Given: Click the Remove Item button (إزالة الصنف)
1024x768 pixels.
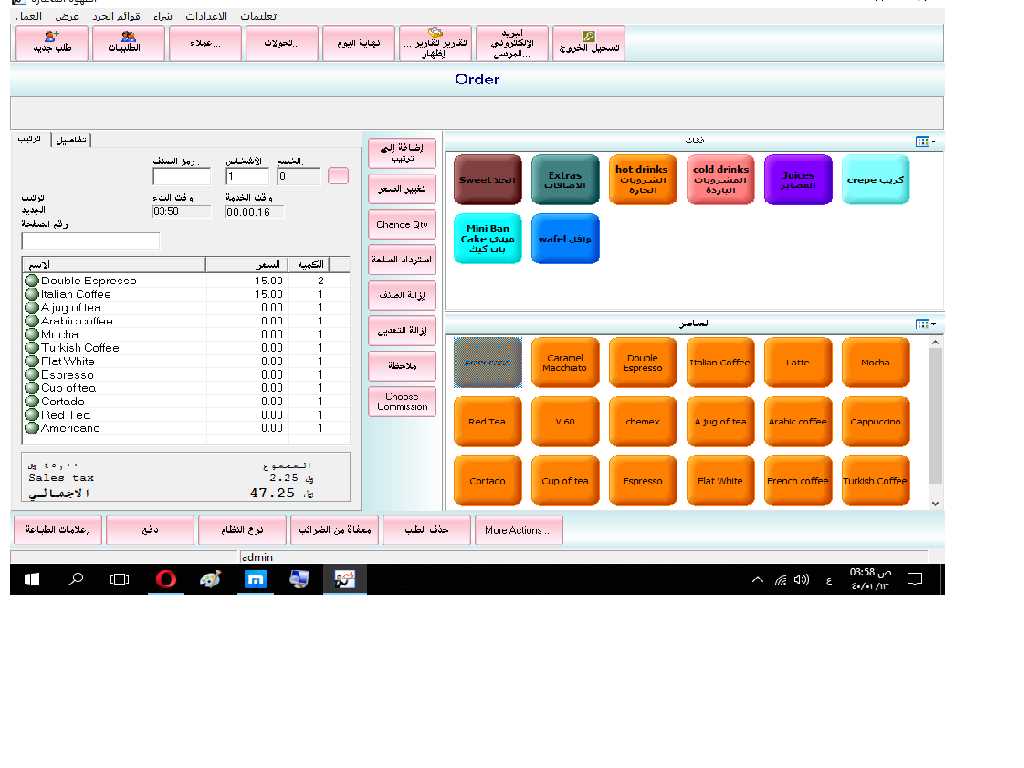Looking at the screenshot, I should click(402, 295).
